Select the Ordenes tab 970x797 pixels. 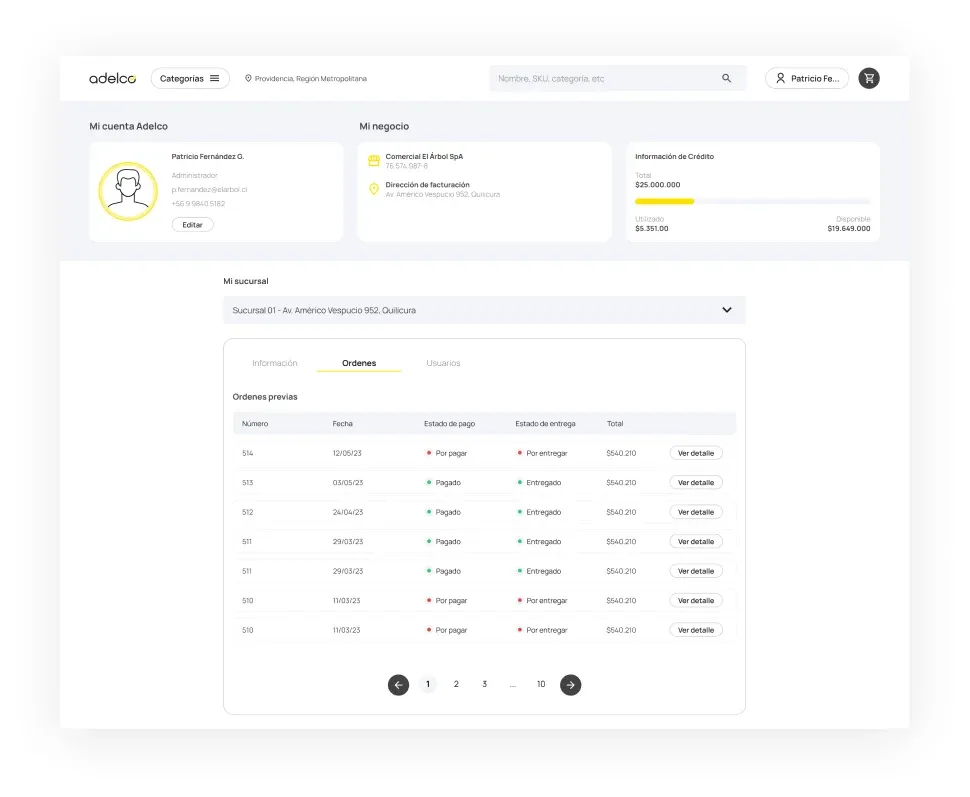point(359,363)
